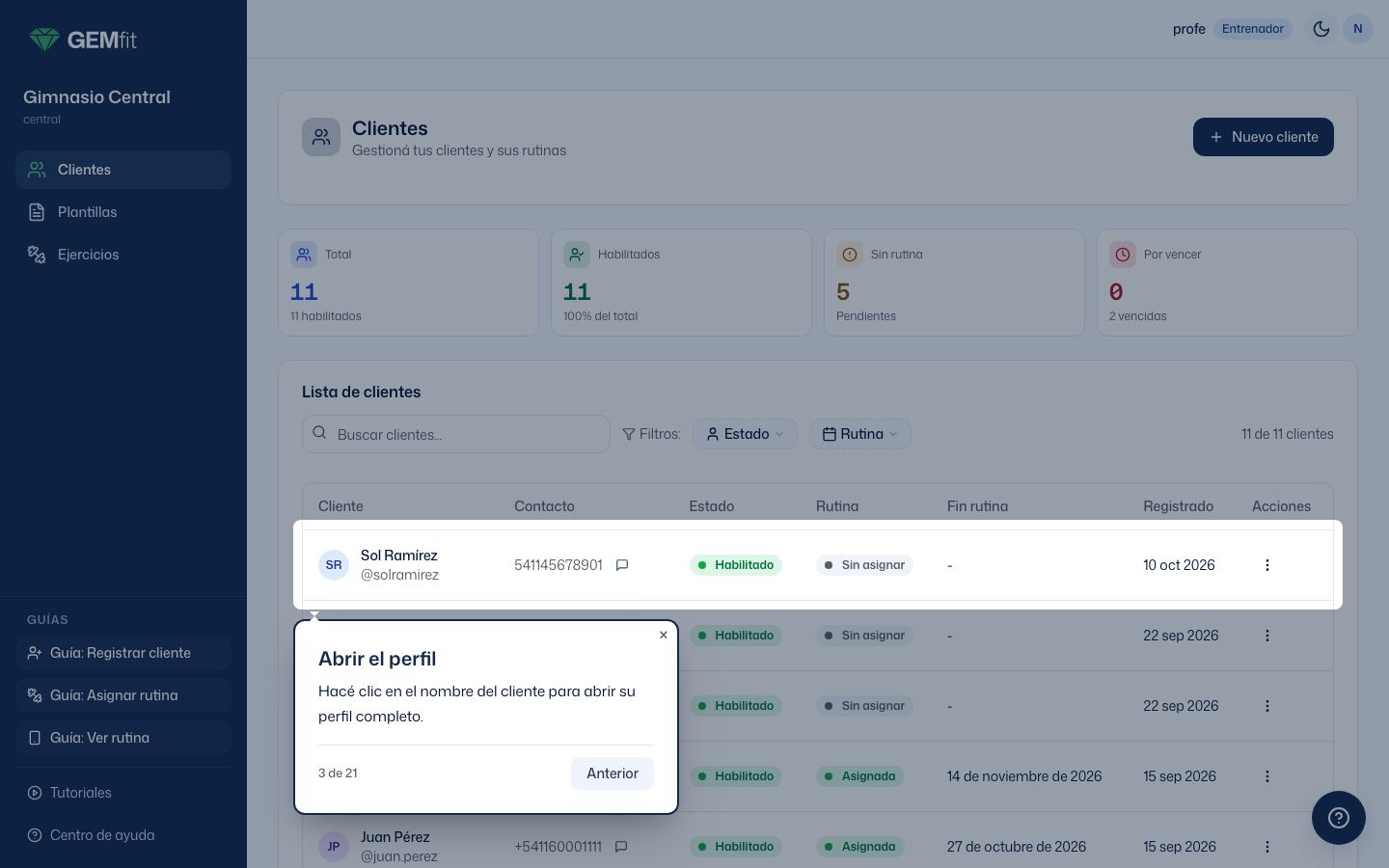The width and height of the screenshot is (1389, 868).
Task: Click phone number 541145678901
Action: [558, 565]
